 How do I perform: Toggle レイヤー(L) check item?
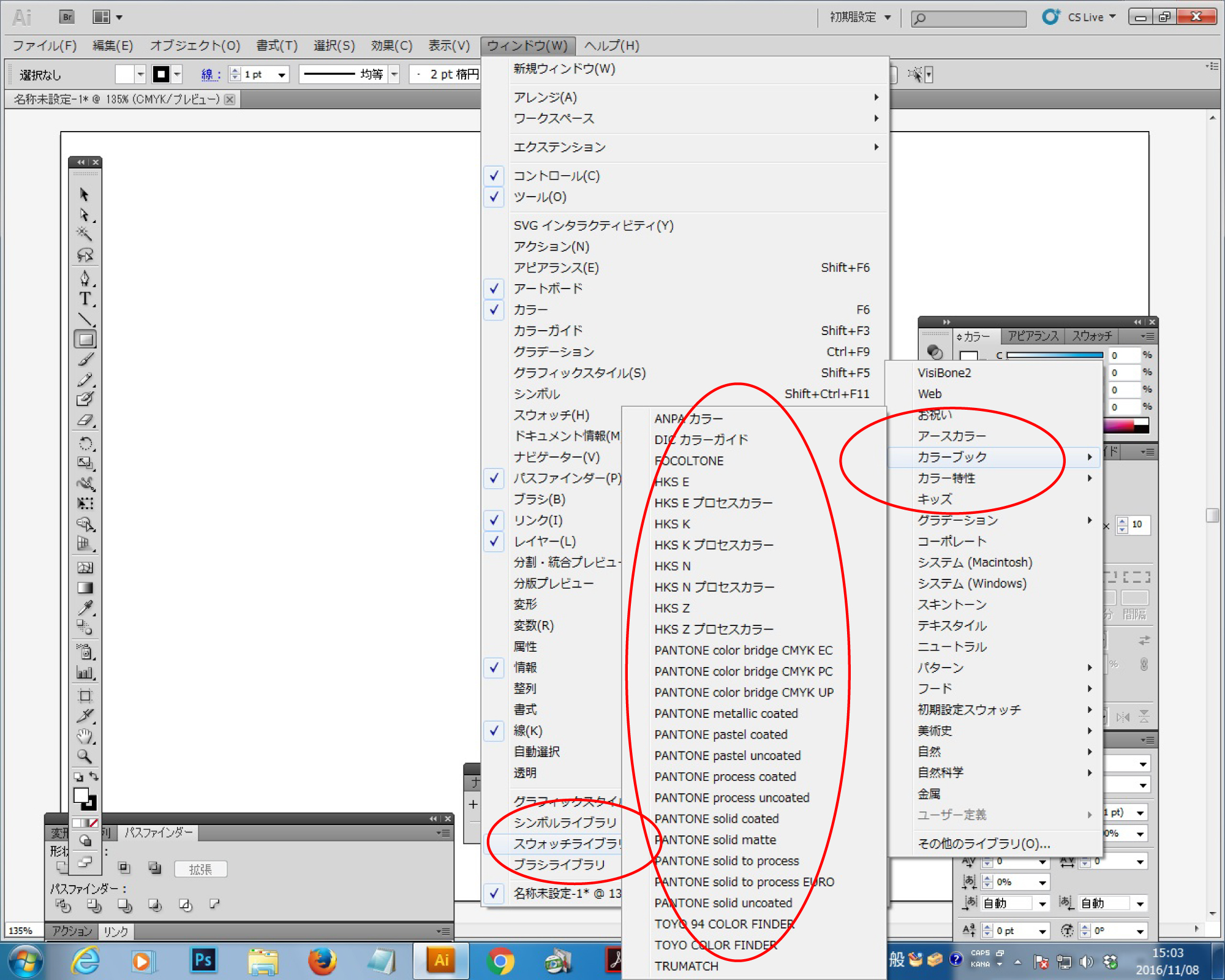[552, 541]
